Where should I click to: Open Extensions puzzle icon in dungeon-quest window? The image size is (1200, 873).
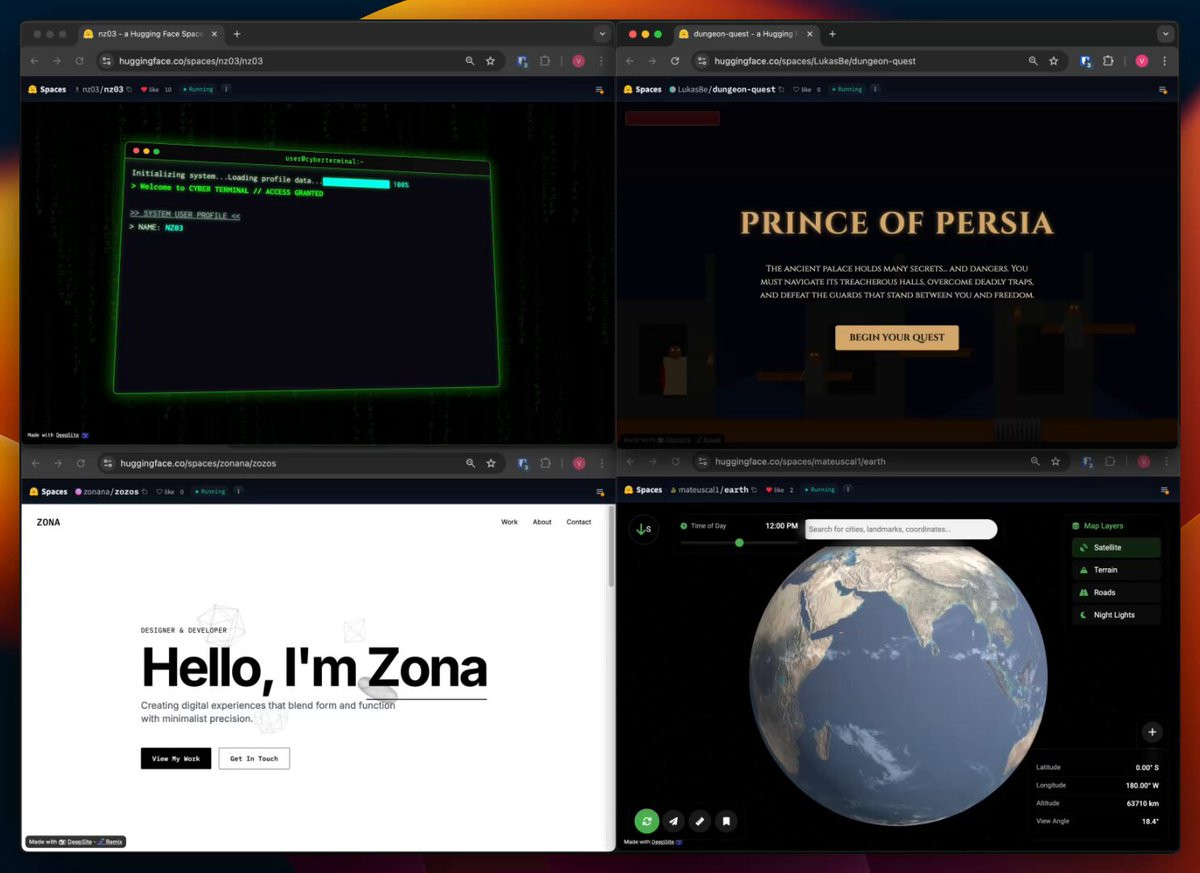point(1108,61)
